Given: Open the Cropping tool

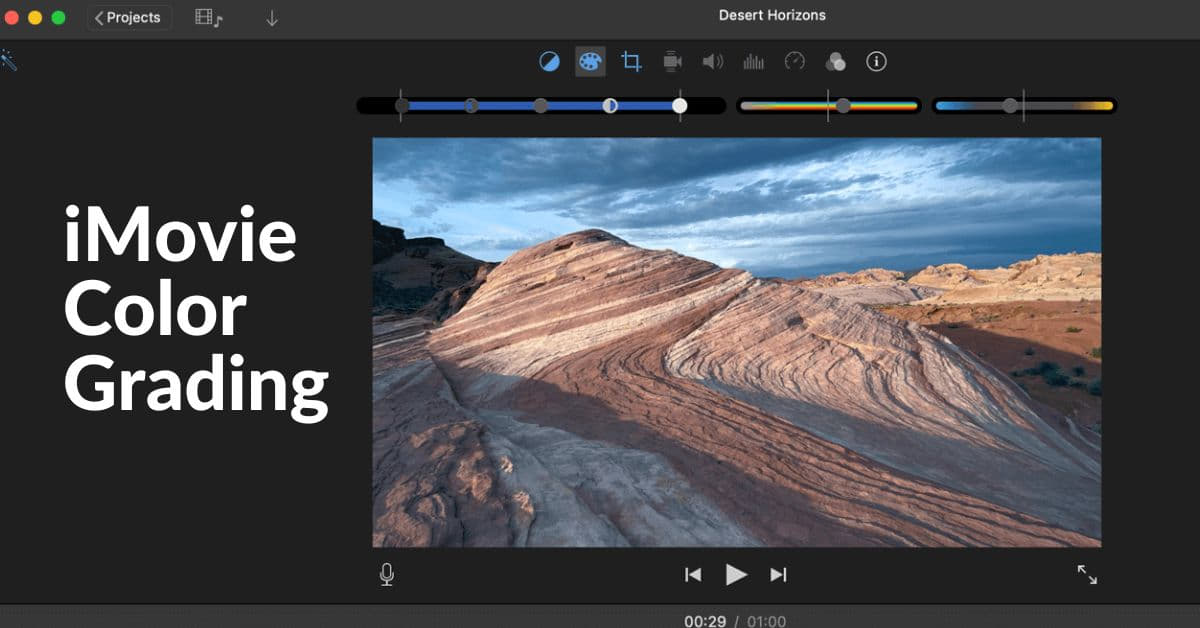Looking at the screenshot, I should coord(631,62).
